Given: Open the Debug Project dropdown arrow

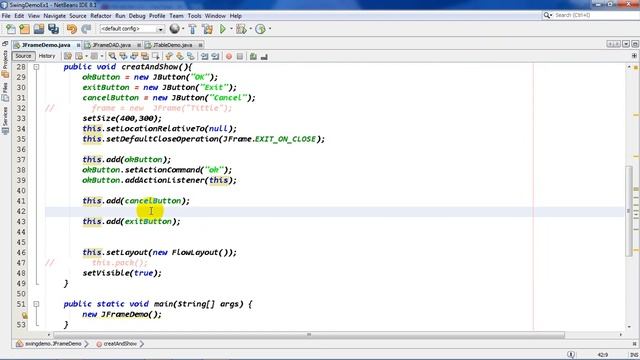Looking at the screenshot, I should click(250, 29).
